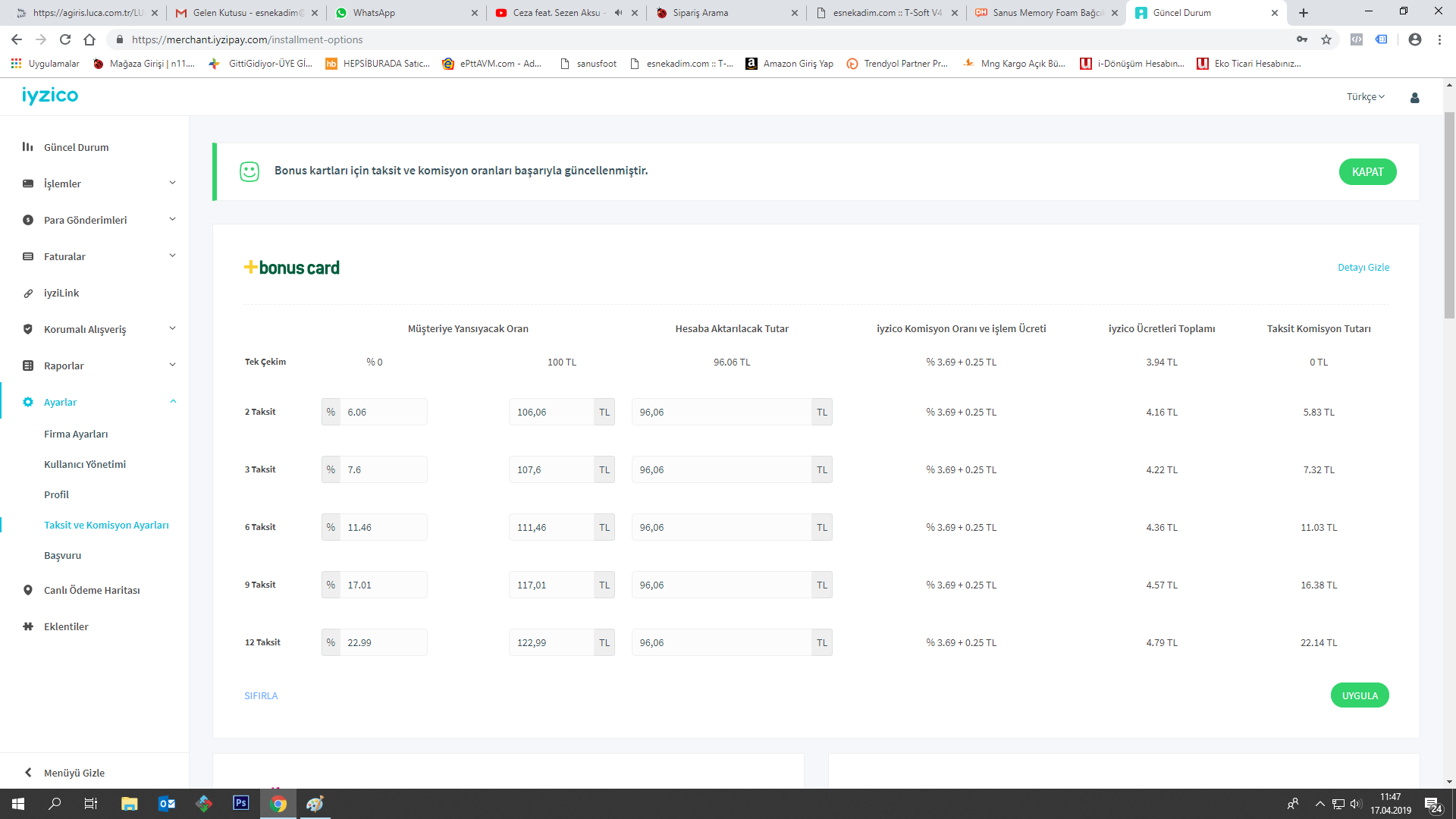Open Windows notification center
The image size is (1456, 819).
click(x=1433, y=804)
